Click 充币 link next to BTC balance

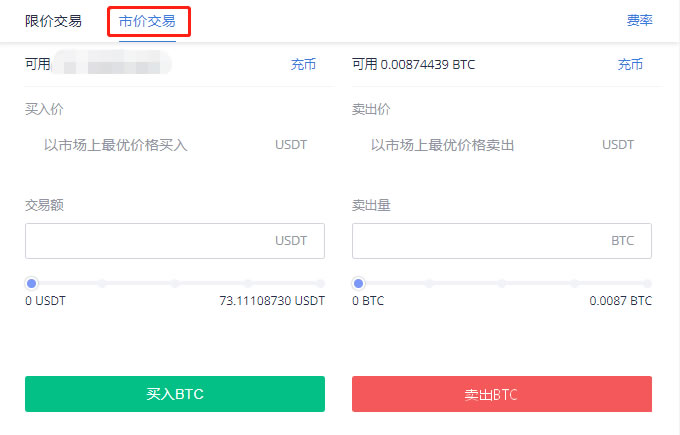pos(630,64)
